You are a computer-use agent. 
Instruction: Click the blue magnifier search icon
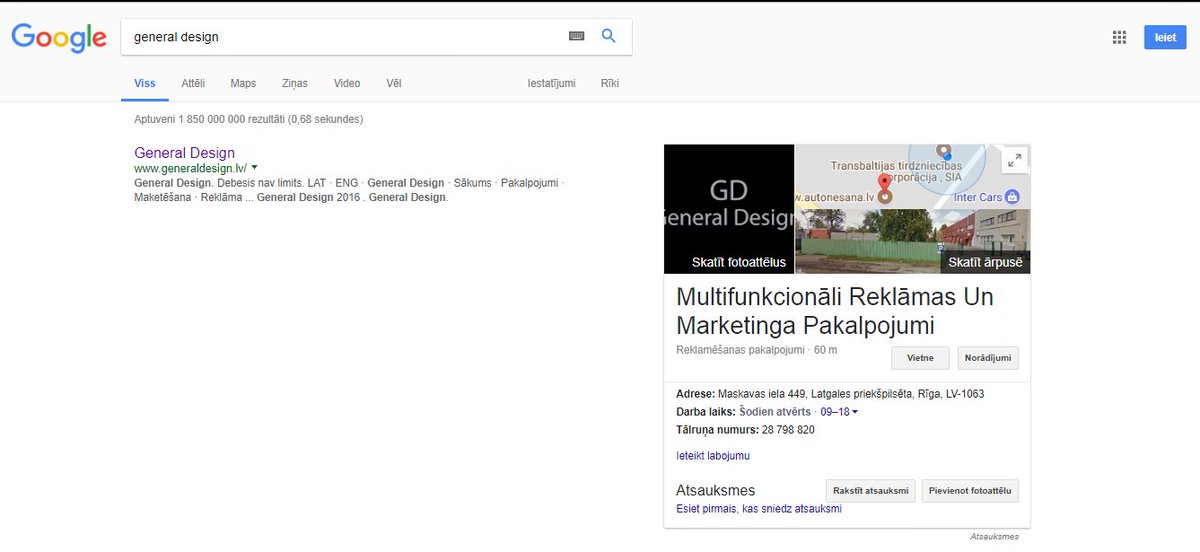coord(608,36)
